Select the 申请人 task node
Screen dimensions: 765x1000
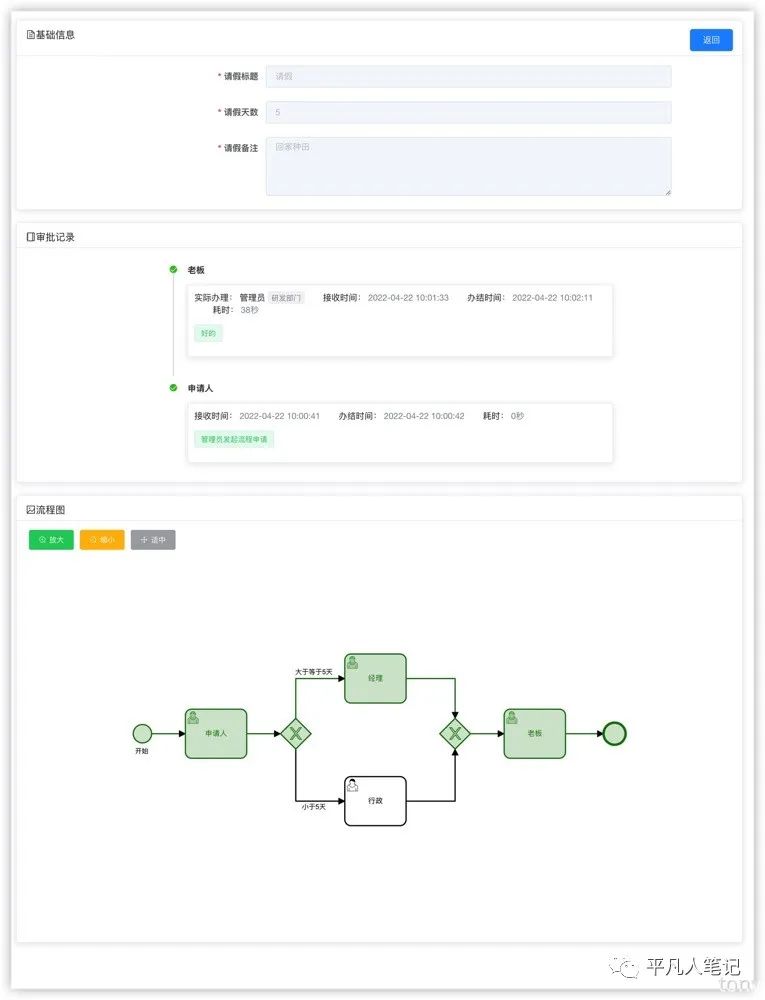(x=215, y=733)
